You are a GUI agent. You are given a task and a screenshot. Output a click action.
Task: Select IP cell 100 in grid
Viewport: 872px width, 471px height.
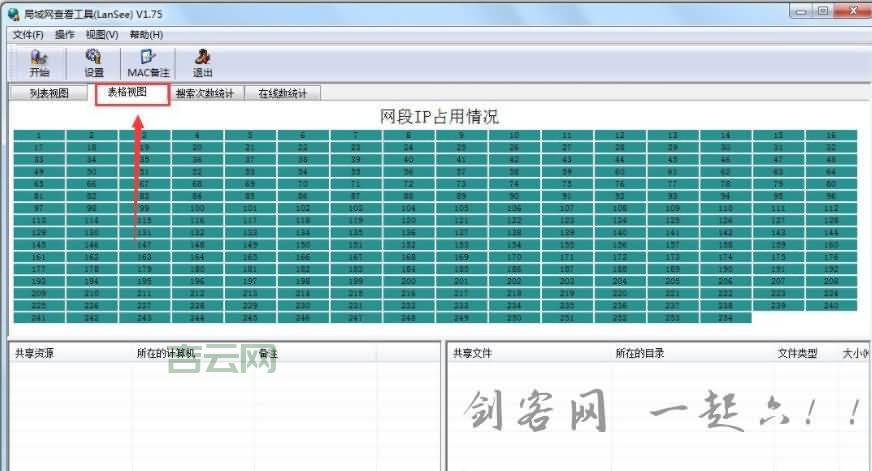pyautogui.click(x=197, y=208)
